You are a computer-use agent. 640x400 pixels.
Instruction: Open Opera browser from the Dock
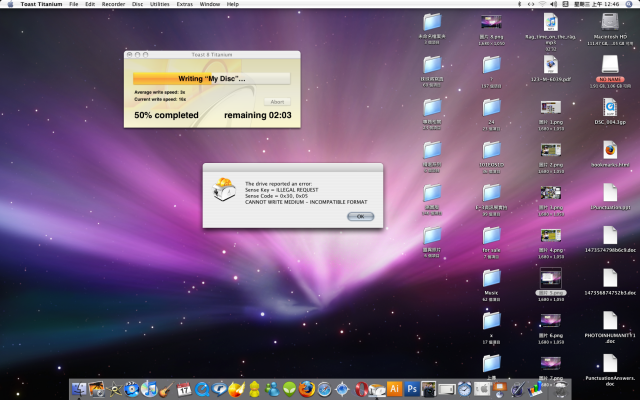[360, 389]
